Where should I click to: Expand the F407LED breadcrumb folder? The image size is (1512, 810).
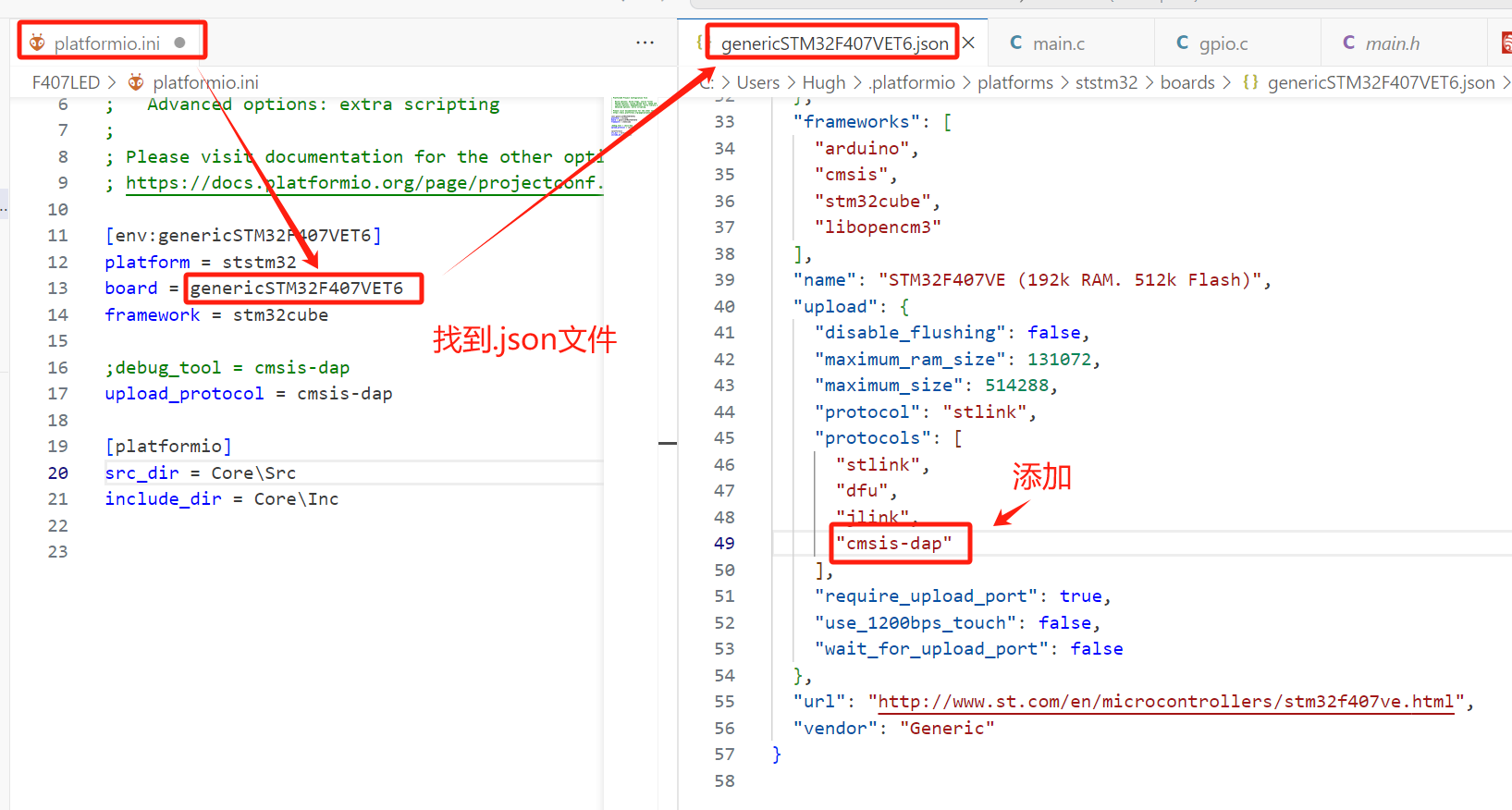pyautogui.click(x=66, y=82)
